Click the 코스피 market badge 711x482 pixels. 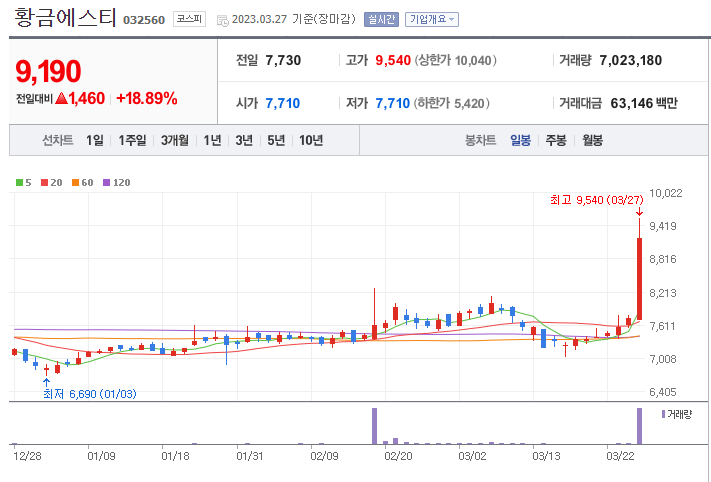pos(189,19)
